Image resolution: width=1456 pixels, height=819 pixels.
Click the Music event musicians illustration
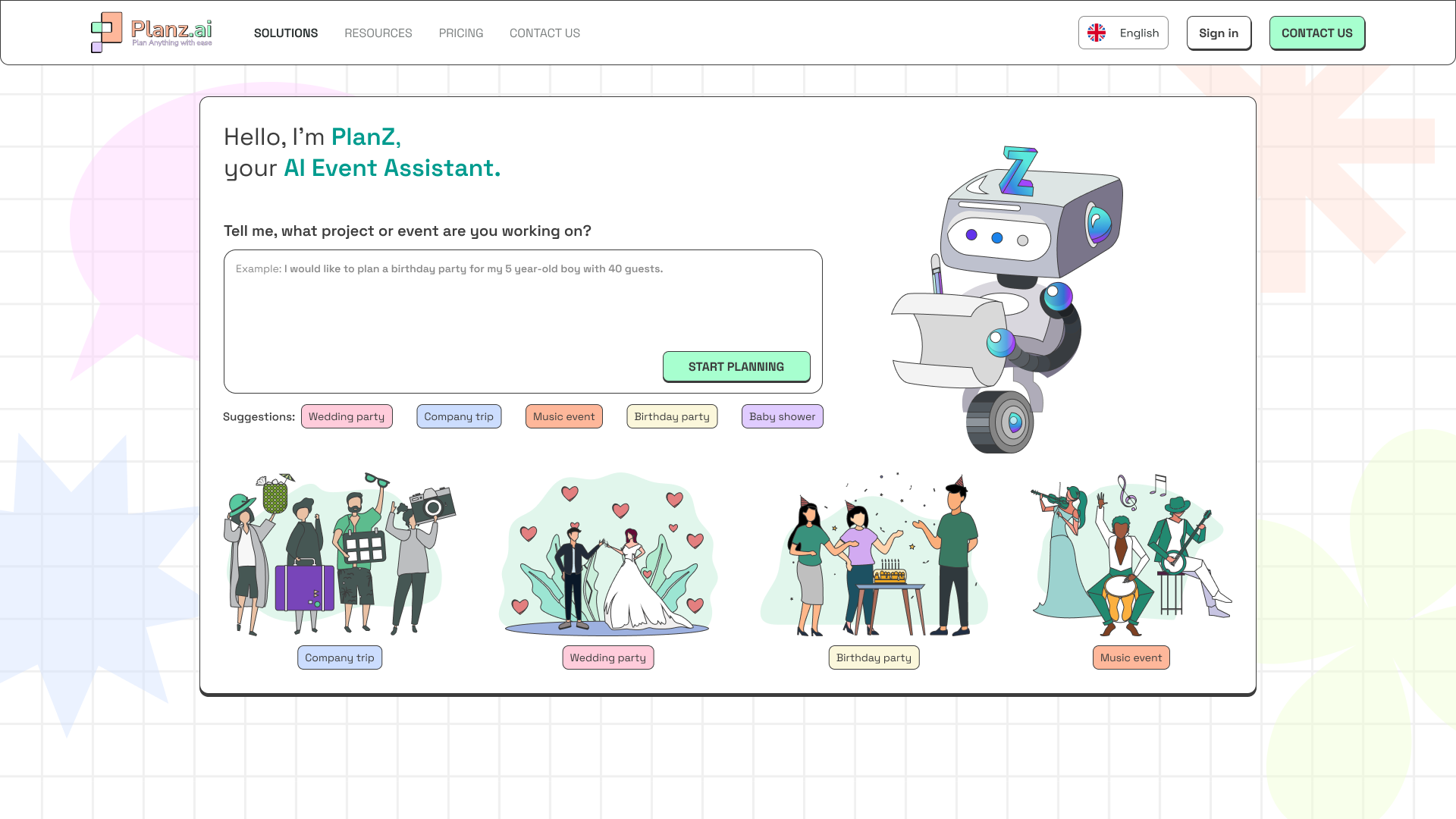click(x=1131, y=555)
